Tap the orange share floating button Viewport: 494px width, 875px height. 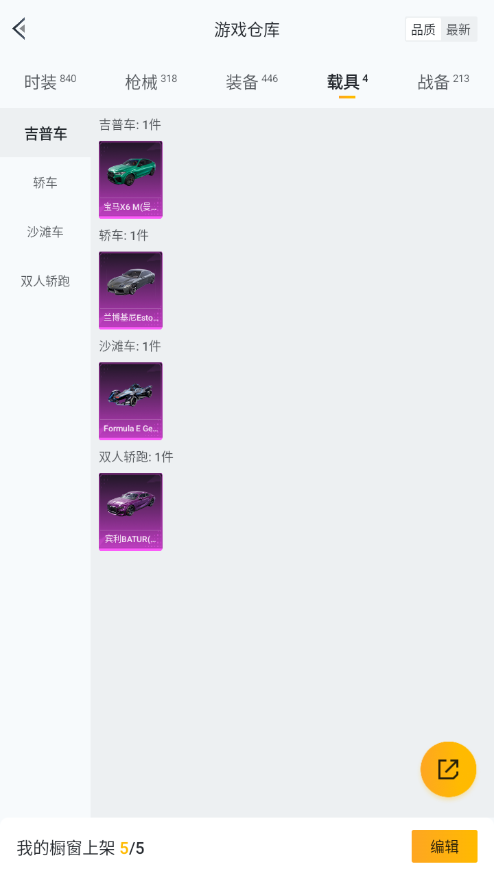coord(448,769)
